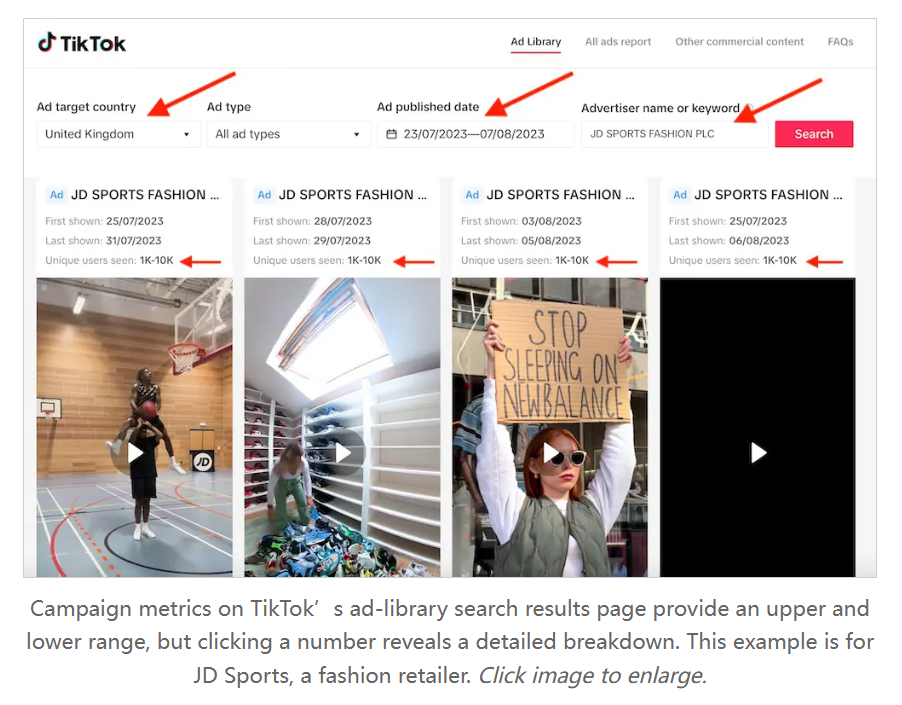The image size is (902, 705).
Task: Expand the All ad types dropdown
Action: tap(289, 134)
